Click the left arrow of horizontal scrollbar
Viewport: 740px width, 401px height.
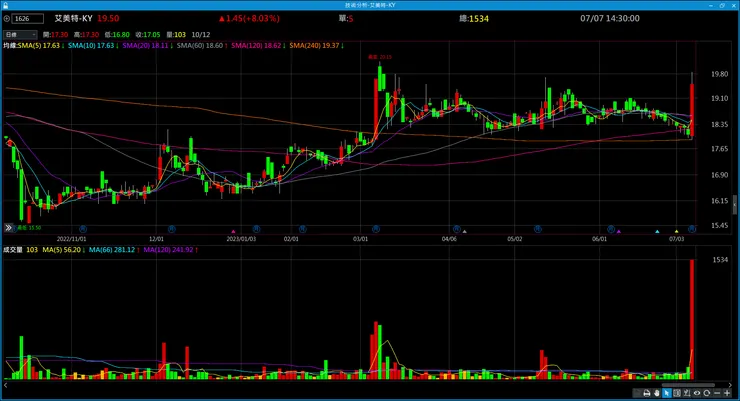click(6, 385)
